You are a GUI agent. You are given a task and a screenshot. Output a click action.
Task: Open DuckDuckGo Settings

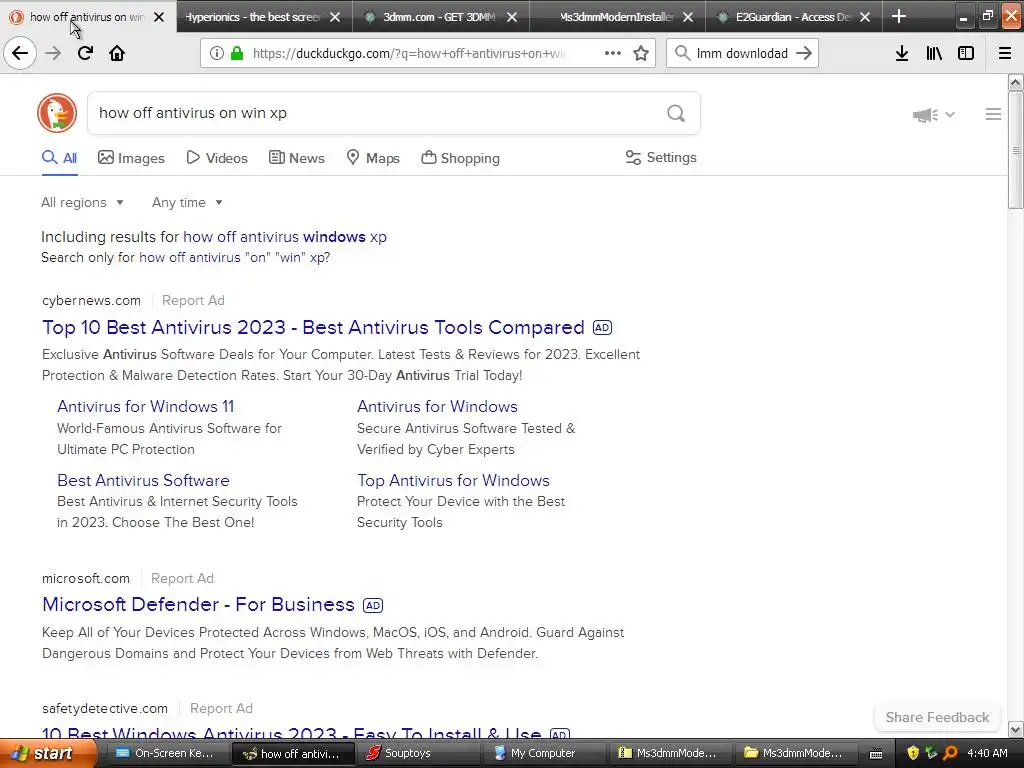click(x=661, y=157)
